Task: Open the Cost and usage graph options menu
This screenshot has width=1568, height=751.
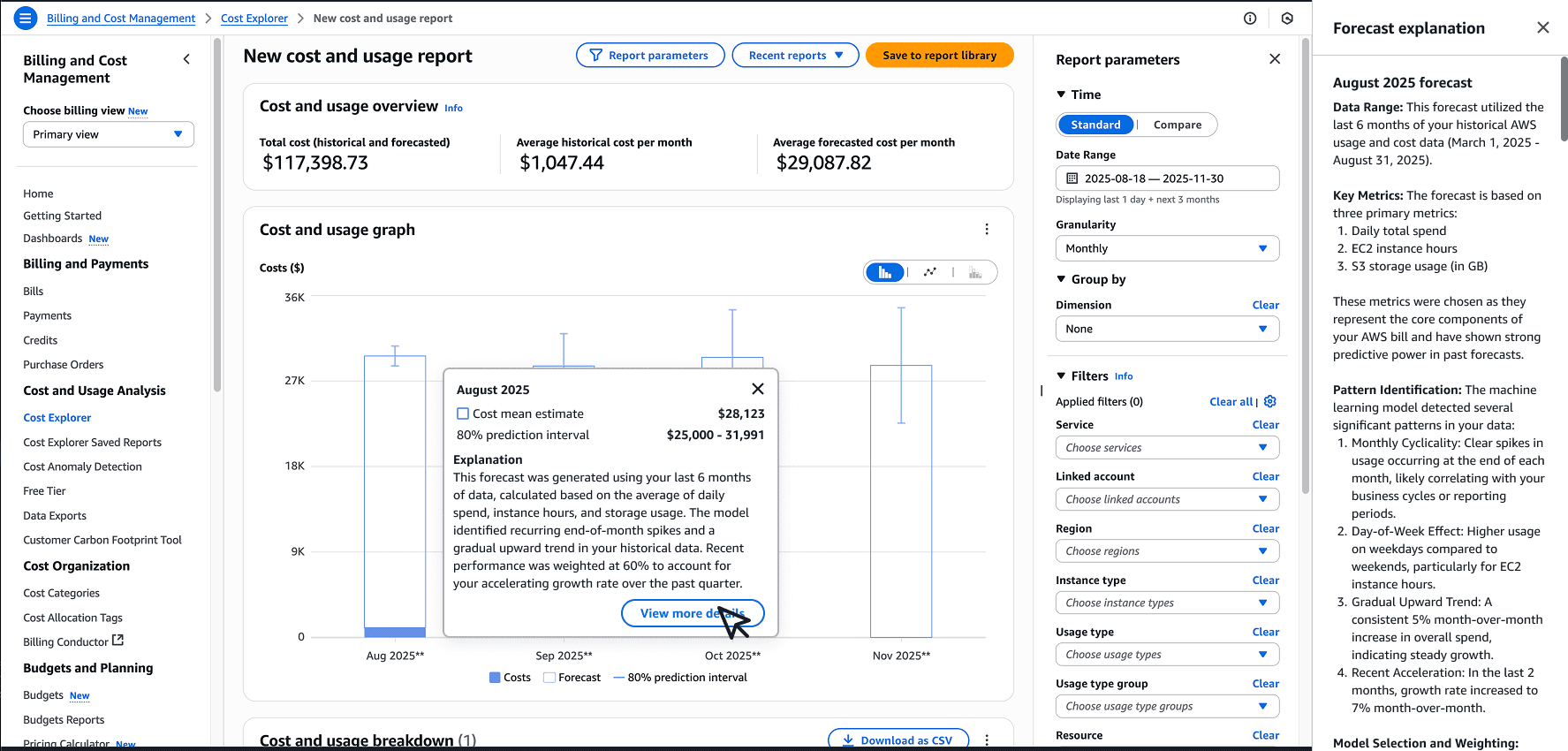Action: (x=987, y=230)
